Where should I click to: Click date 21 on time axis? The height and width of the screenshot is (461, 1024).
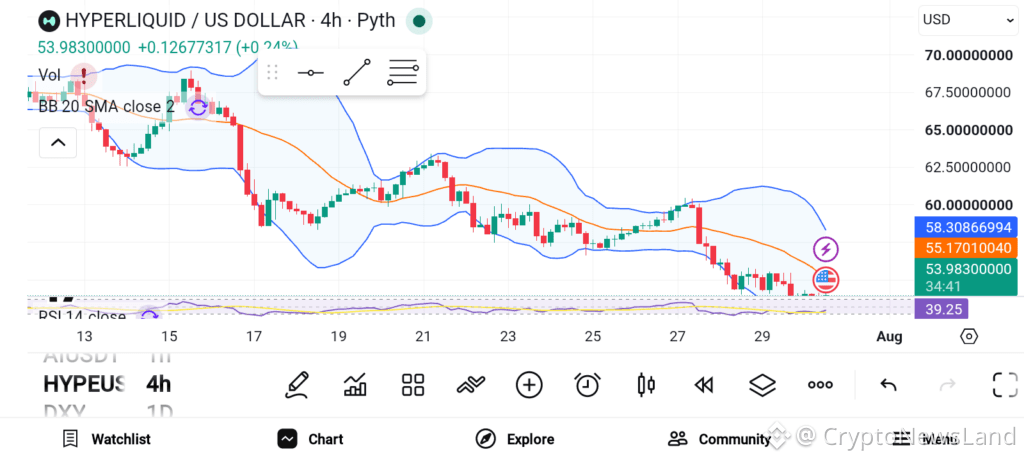[x=423, y=337]
